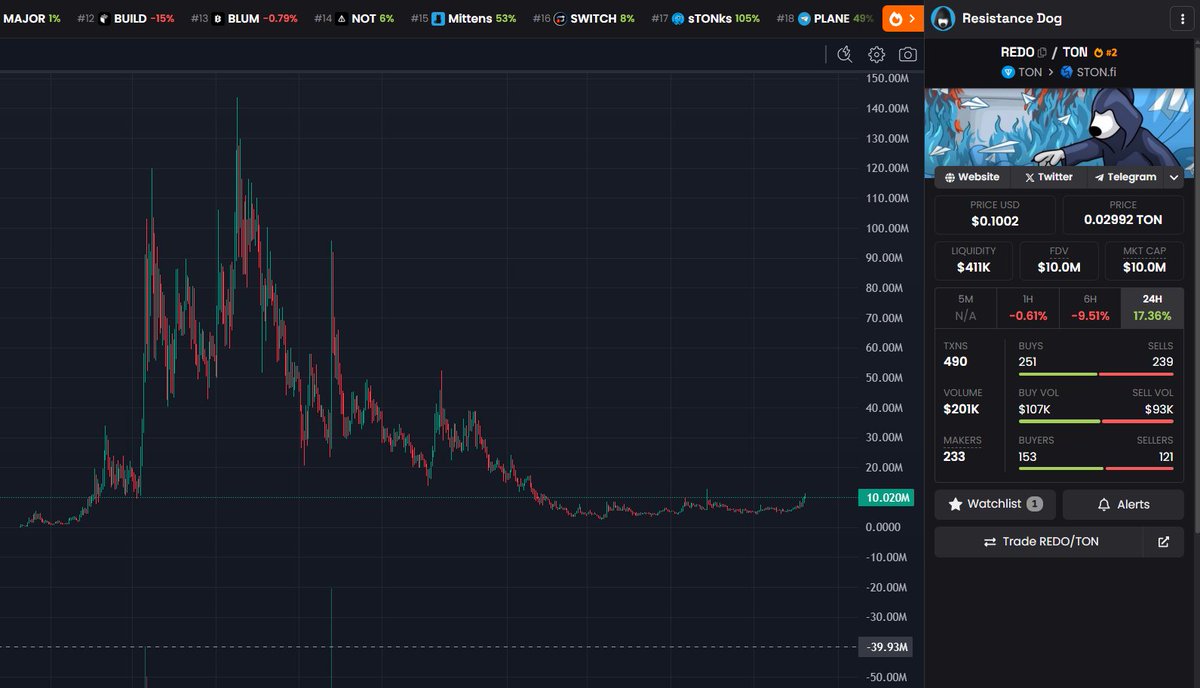Click the LIQUIDITY $411K box
Image resolution: width=1200 pixels, height=688 pixels.
[973, 260]
